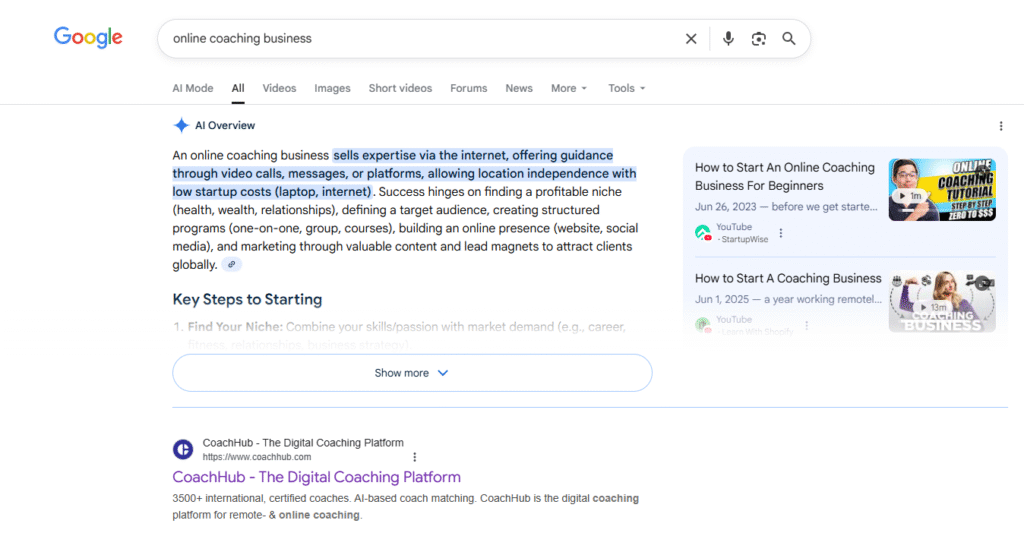Screen dimensions: 1024x533
Task: Click the source link chip icon
Action: (x=232, y=265)
